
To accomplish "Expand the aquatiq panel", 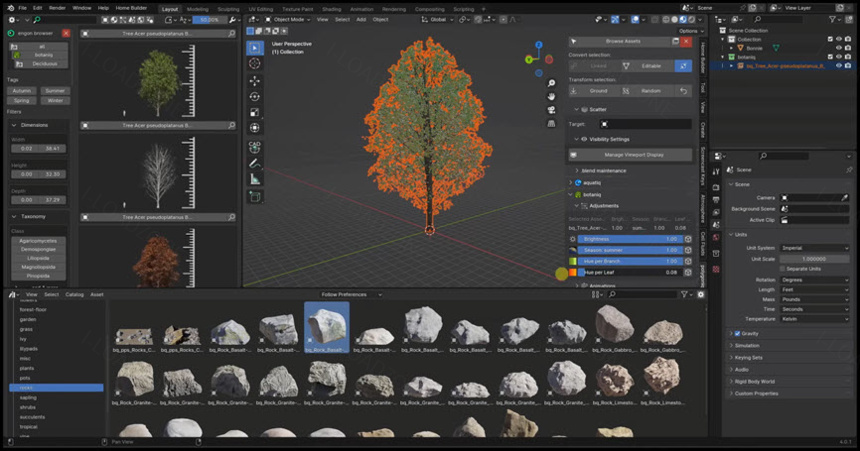I will point(571,183).
